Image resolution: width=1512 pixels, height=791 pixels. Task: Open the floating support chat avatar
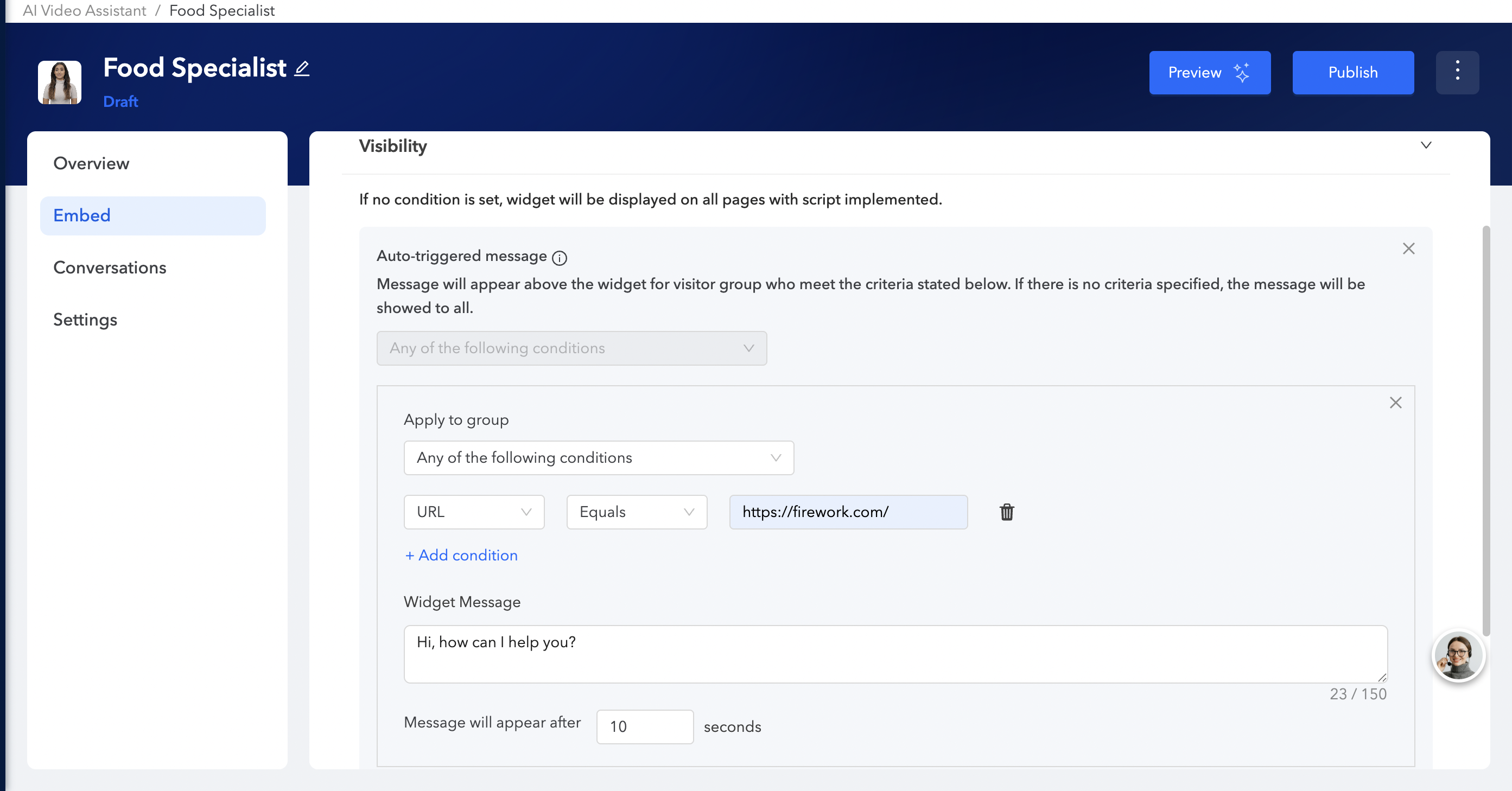1458,655
